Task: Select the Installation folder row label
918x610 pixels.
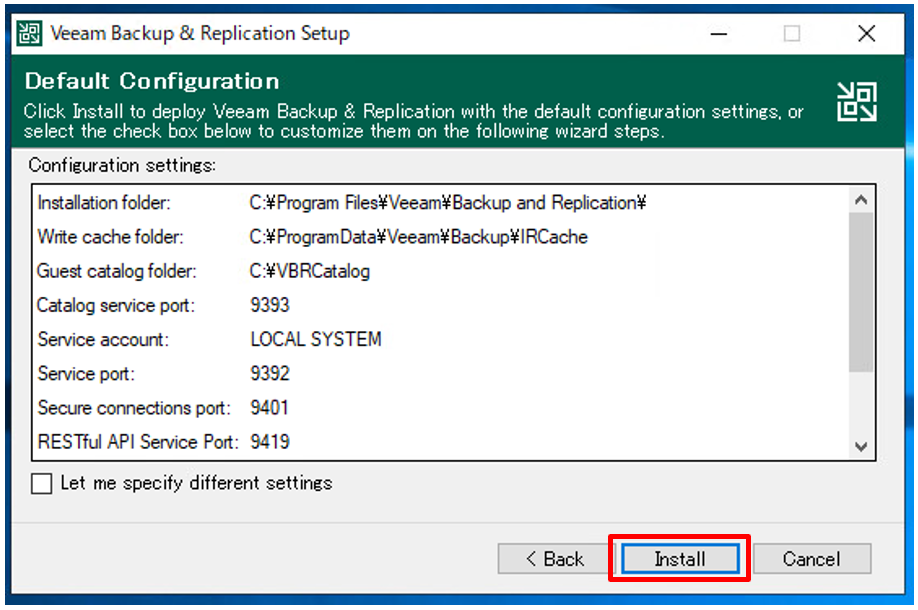Action: coord(104,203)
